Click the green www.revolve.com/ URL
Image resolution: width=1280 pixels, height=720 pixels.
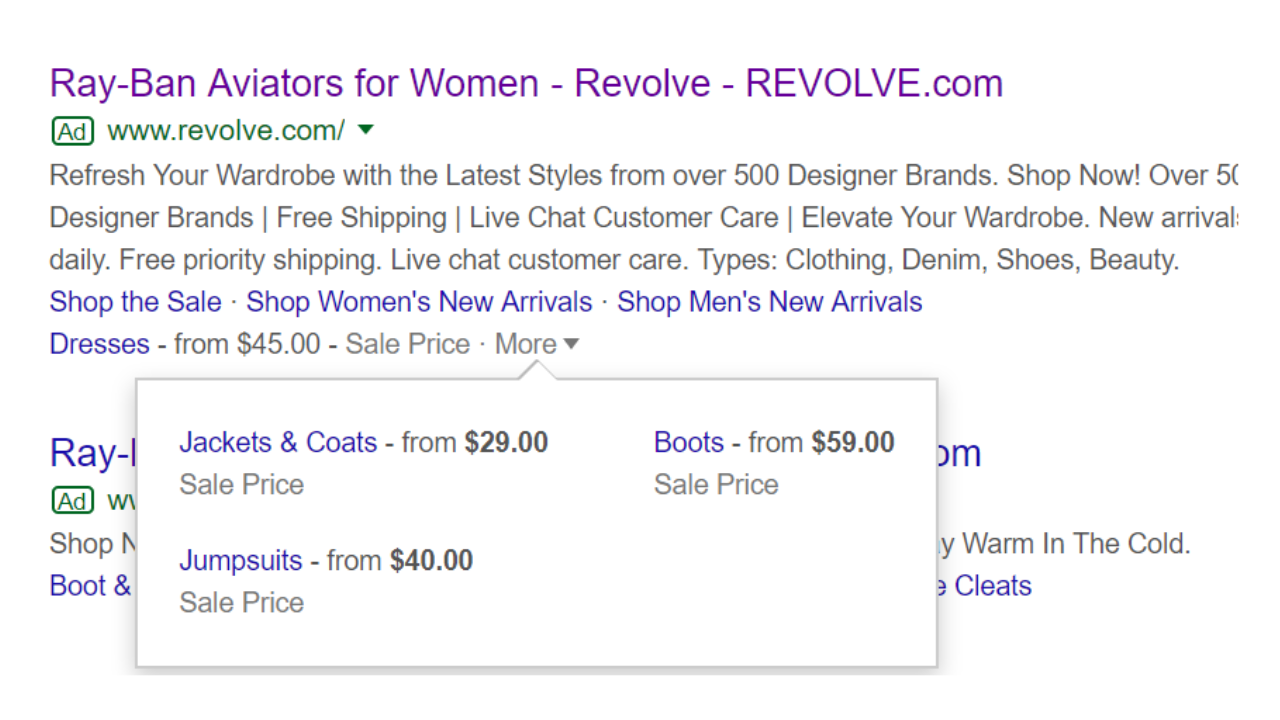[226, 130]
